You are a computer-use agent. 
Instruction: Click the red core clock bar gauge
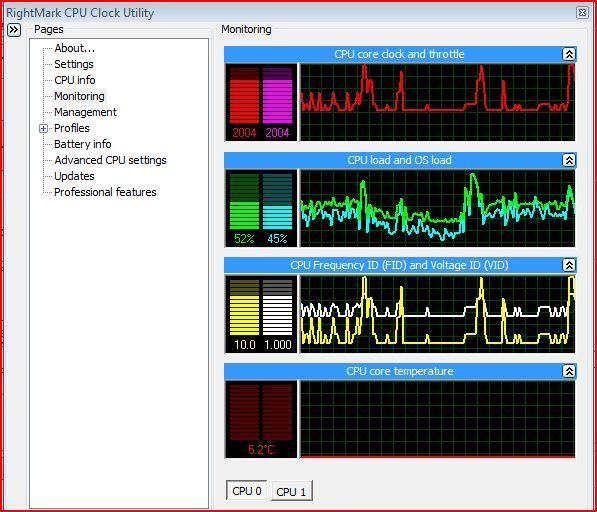click(244, 96)
